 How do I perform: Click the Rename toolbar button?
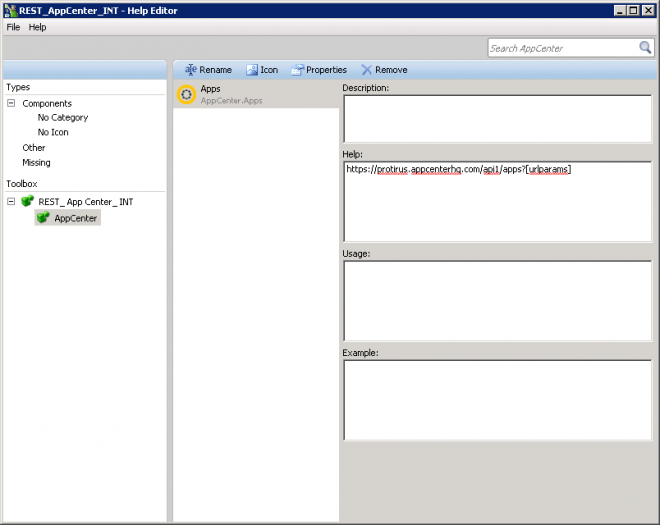pyautogui.click(x=208, y=70)
